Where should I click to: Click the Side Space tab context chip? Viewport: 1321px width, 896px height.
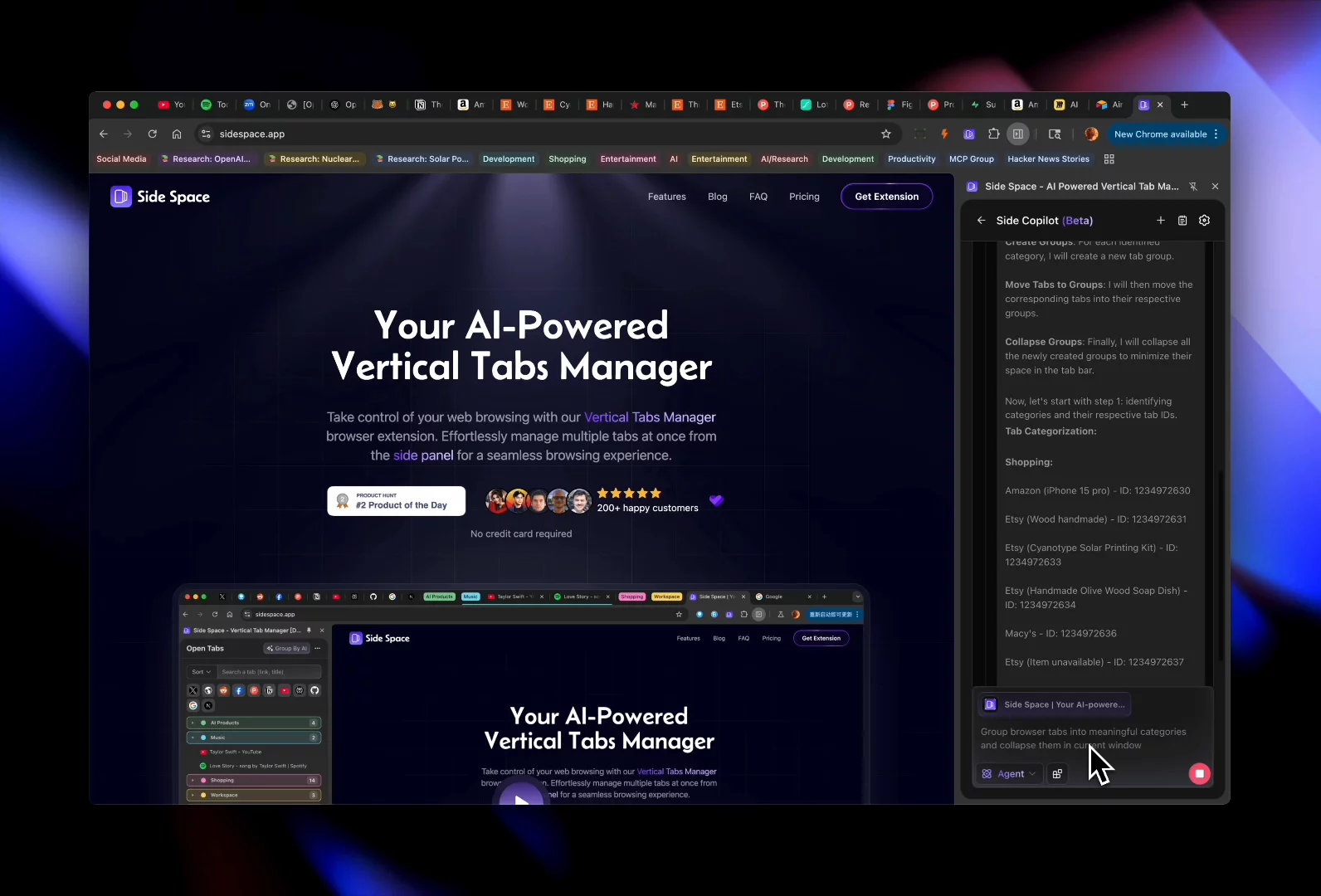click(1055, 704)
